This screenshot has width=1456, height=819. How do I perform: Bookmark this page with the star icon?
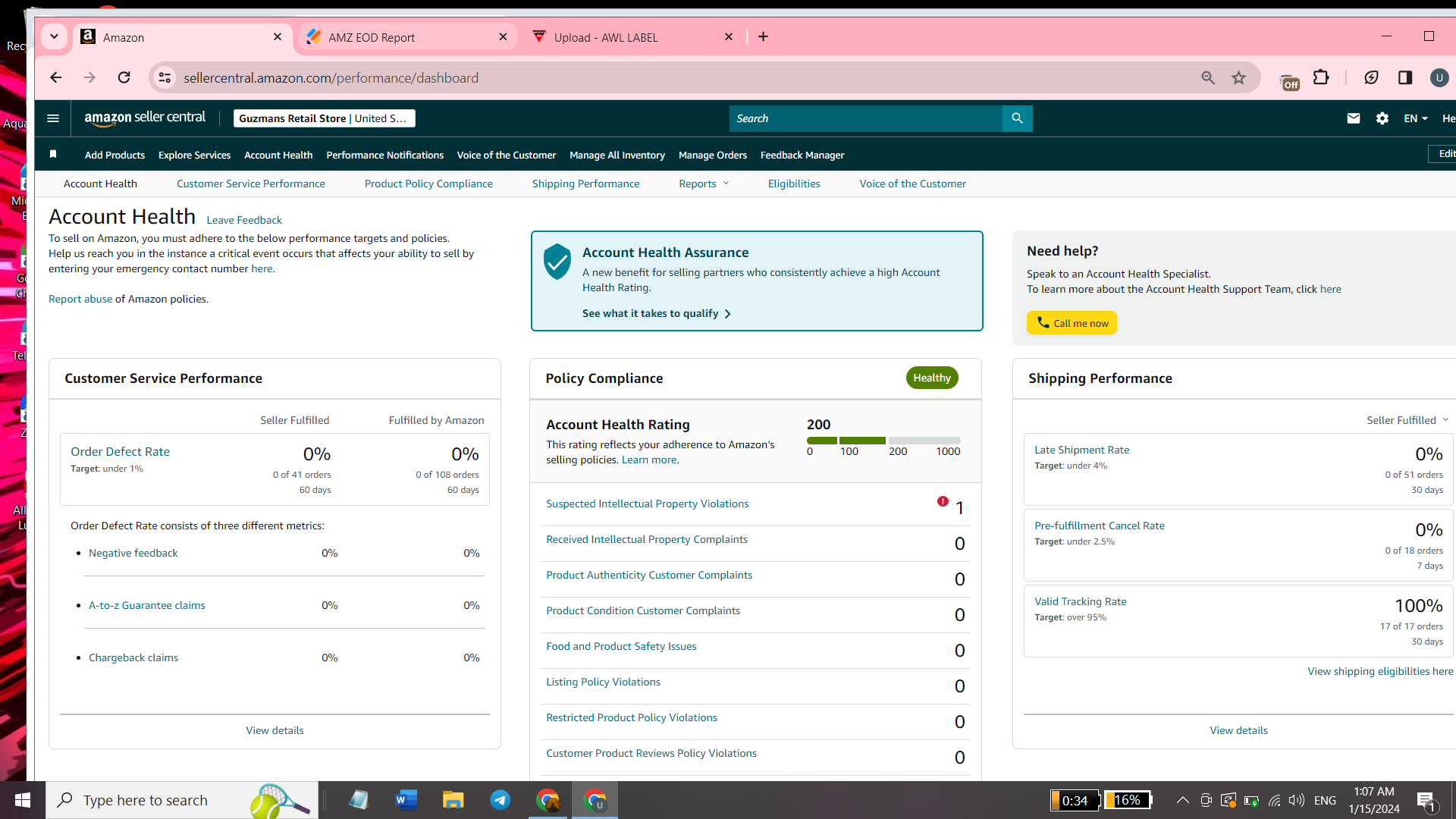point(1238,77)
